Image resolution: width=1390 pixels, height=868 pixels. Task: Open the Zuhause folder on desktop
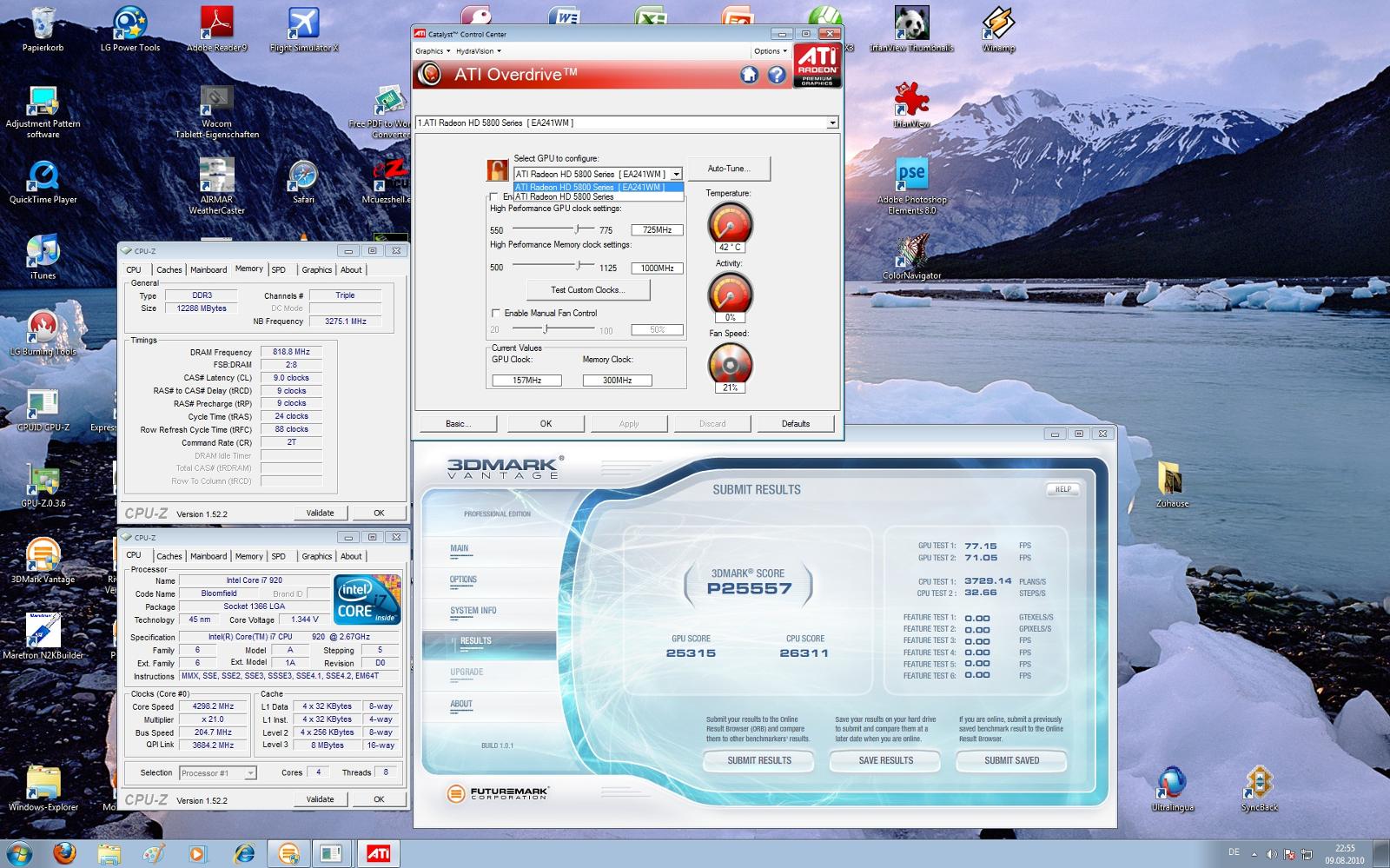[1172, 487]
